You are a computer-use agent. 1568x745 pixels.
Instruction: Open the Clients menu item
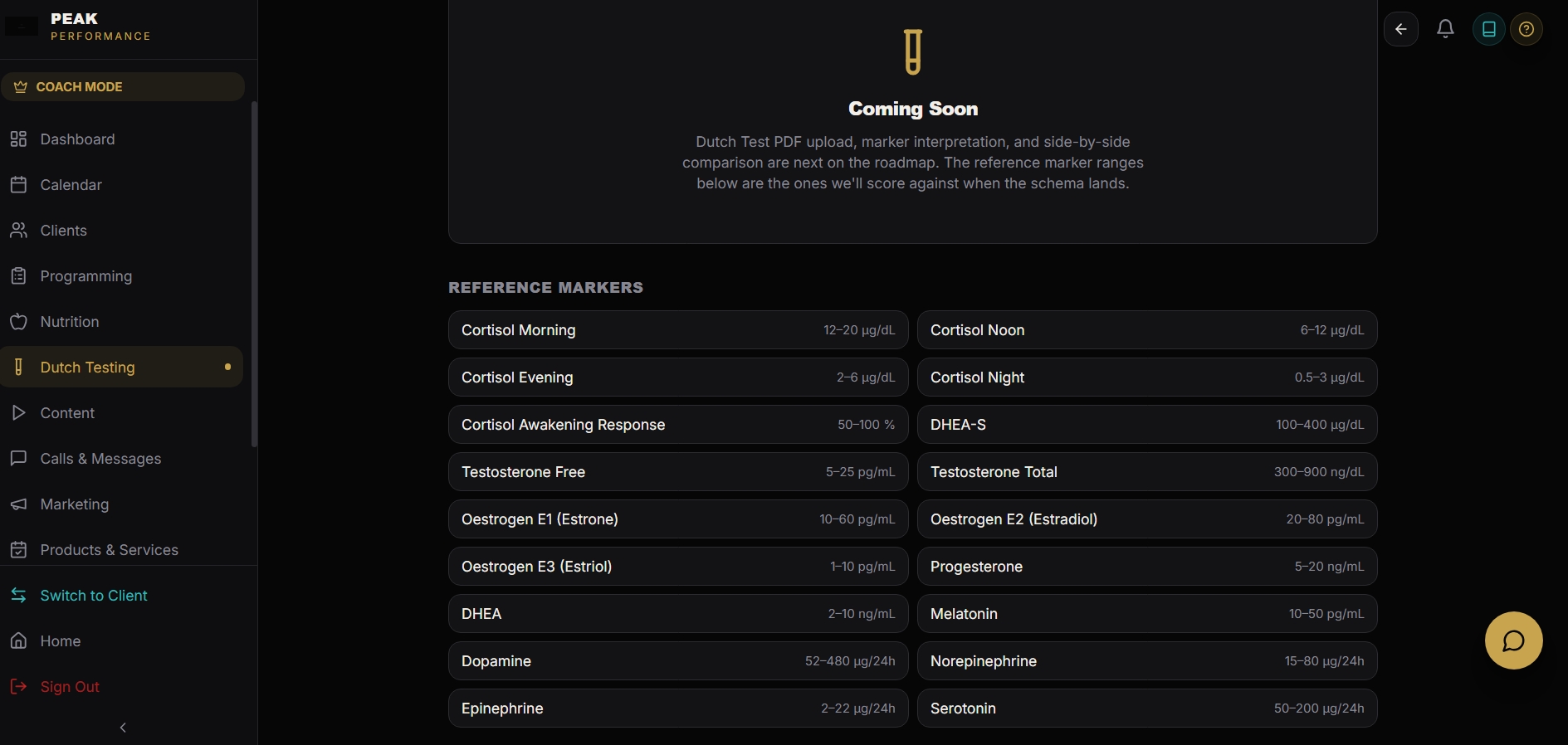tap(121, 230)
